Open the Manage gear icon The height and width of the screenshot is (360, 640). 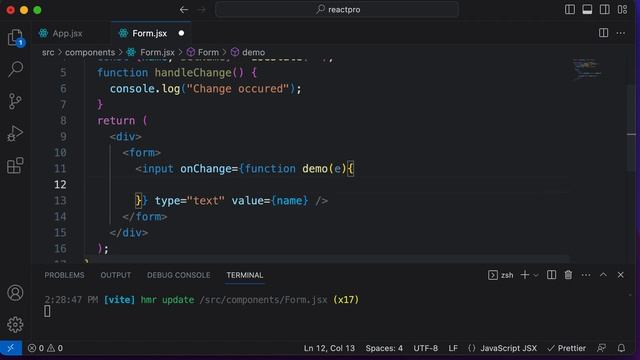15,324
